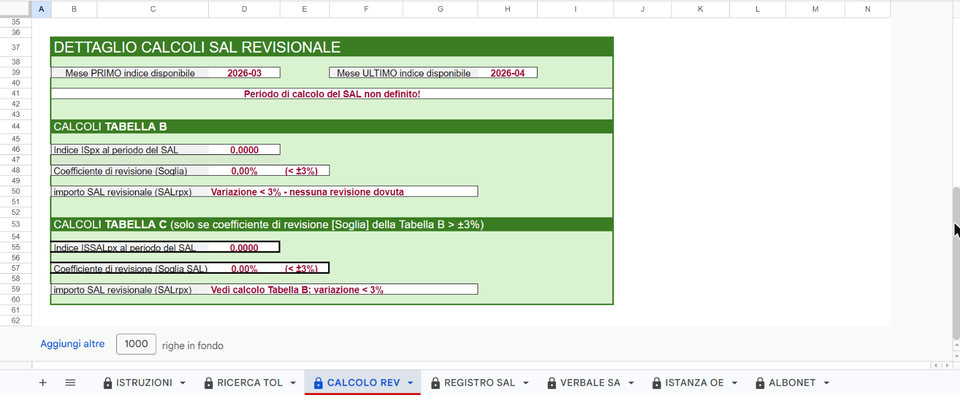This screenshot has height=395, width=960.
Task: Click the vertical scroll up arrow
Action: tap(956, 345)
